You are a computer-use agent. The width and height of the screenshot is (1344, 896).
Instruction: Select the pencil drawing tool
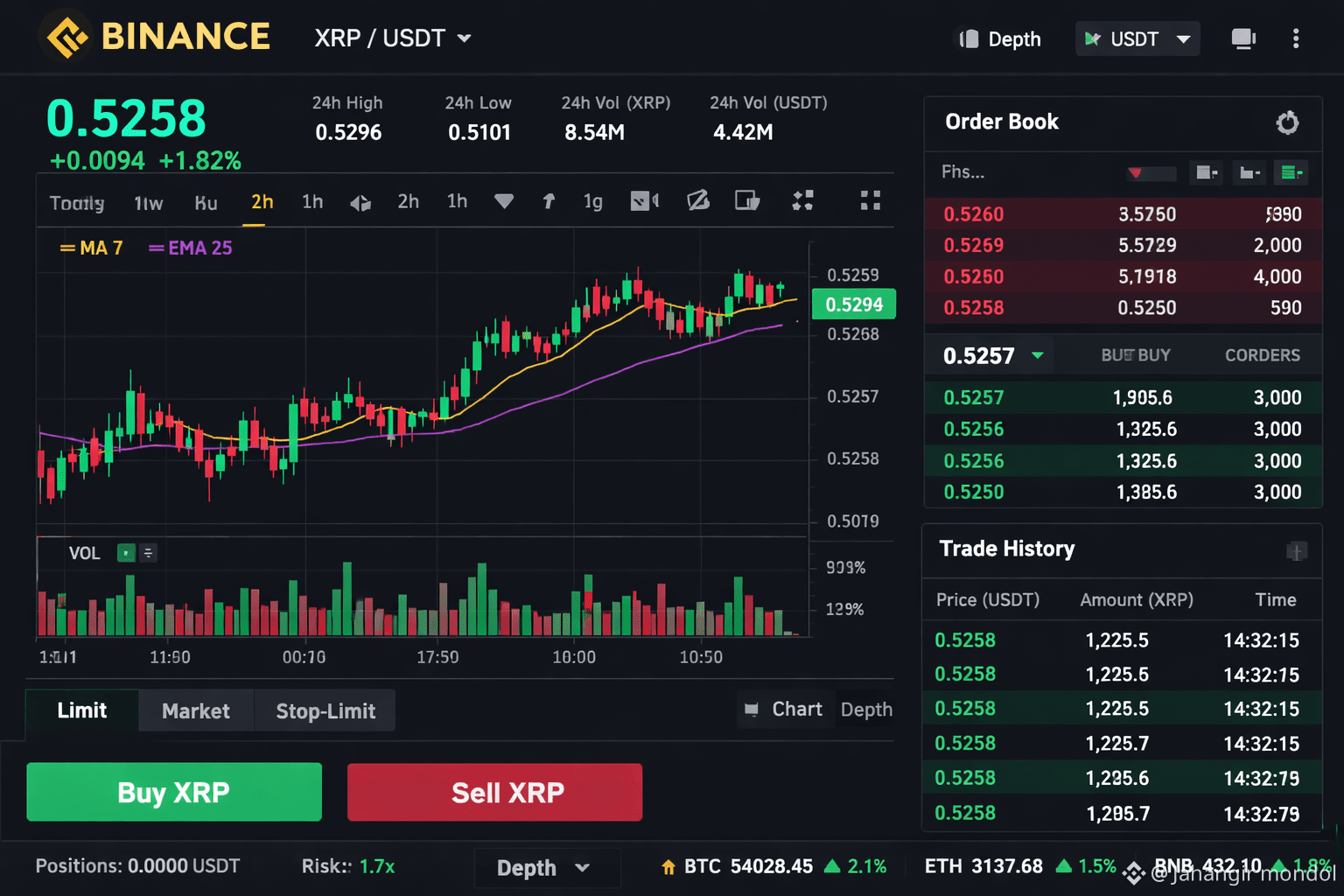click(x=698, y=201)
